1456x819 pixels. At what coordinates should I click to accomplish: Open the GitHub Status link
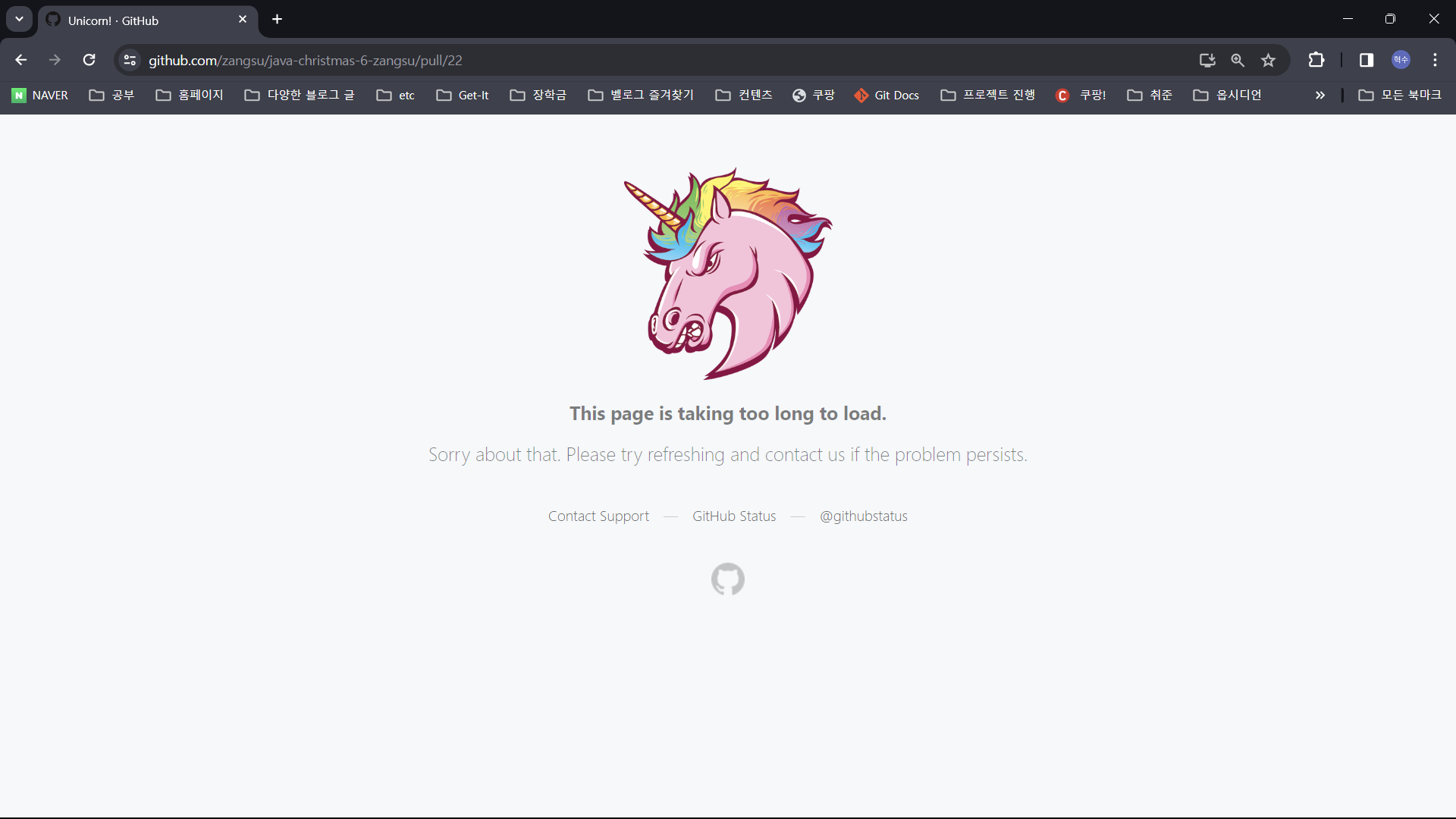[733, 516]
